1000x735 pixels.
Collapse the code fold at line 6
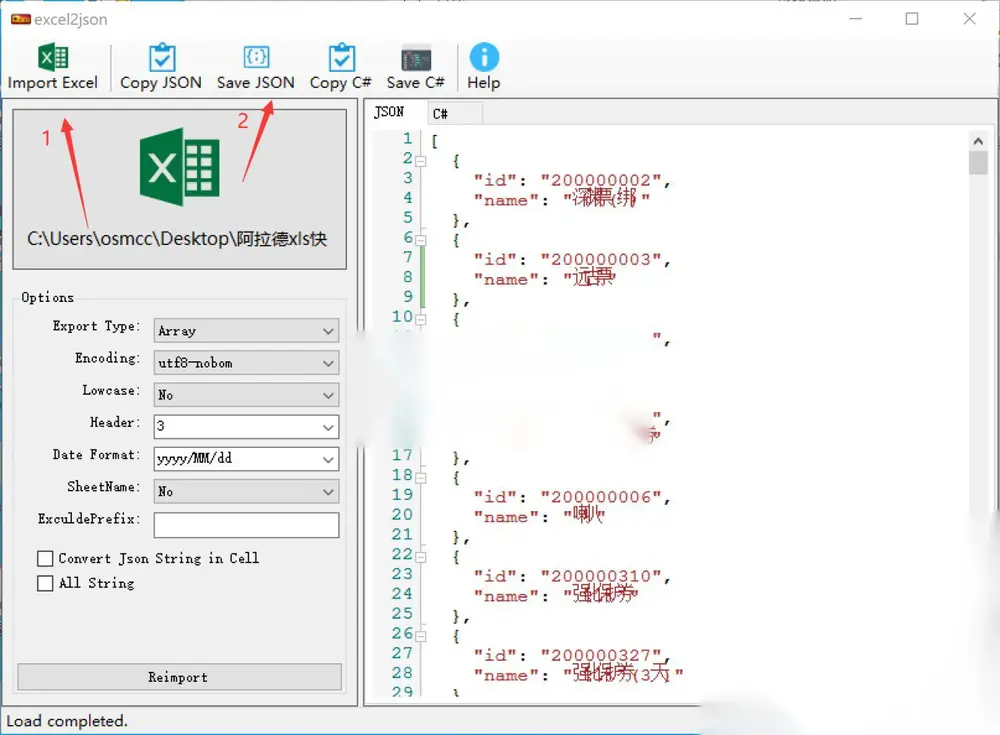point(421,241)
